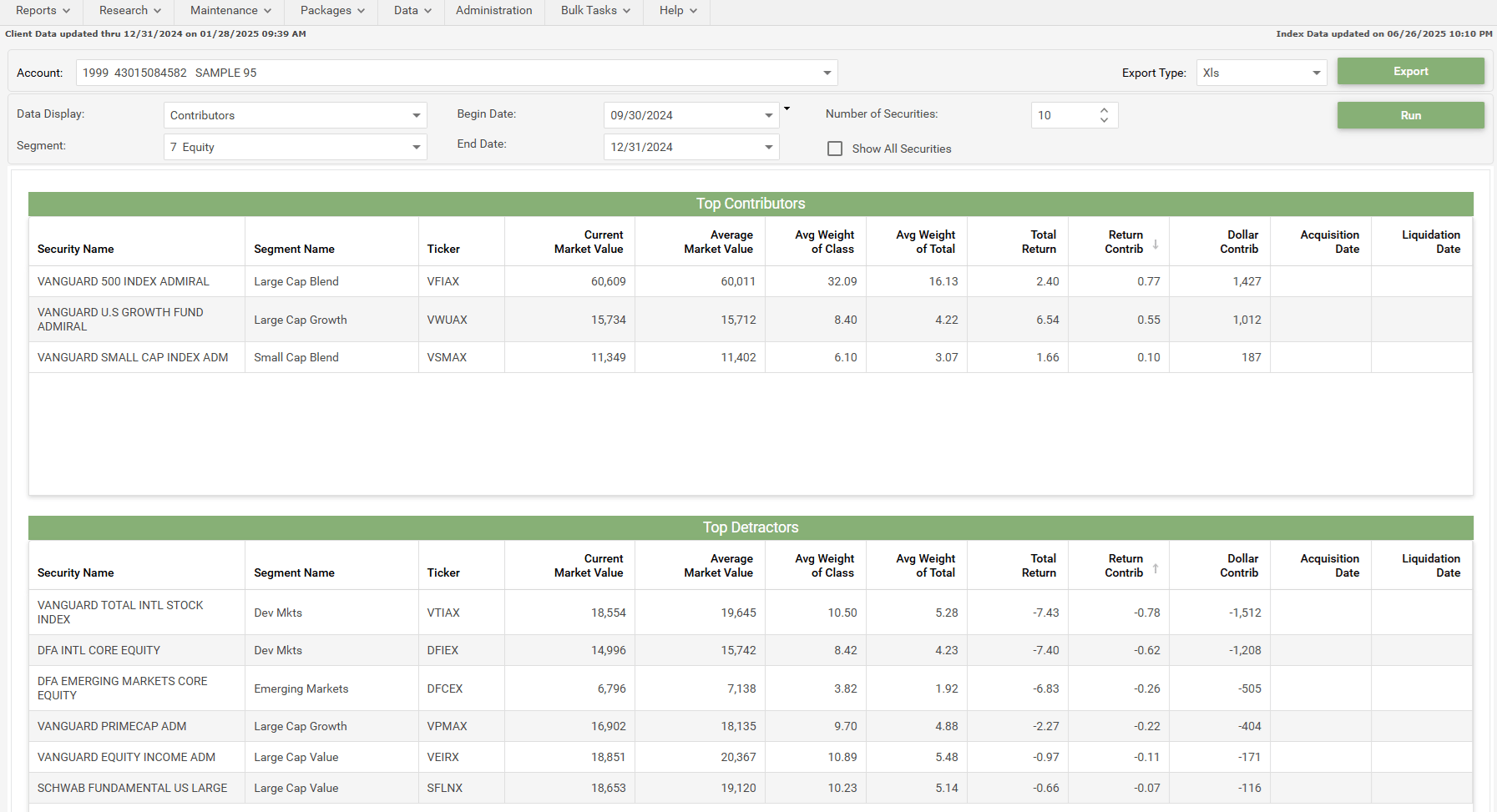Open the Data menu
This screenshot has height=812, width=1497.
tap(412, 11)
